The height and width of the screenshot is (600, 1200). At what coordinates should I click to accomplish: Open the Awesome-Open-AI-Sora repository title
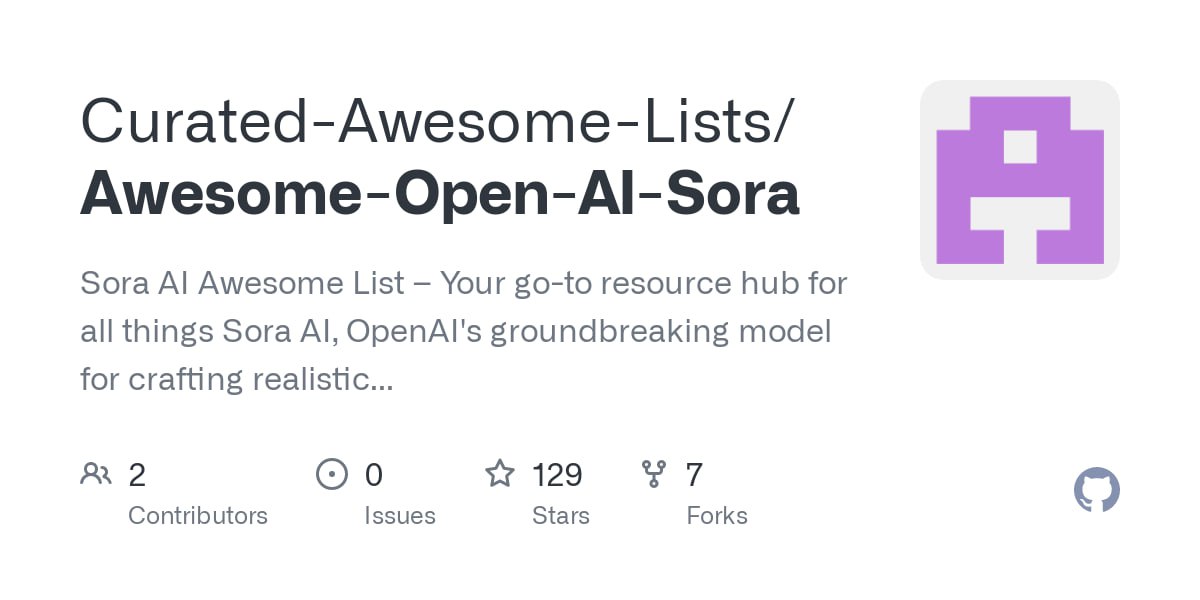[x=440, y=194]
